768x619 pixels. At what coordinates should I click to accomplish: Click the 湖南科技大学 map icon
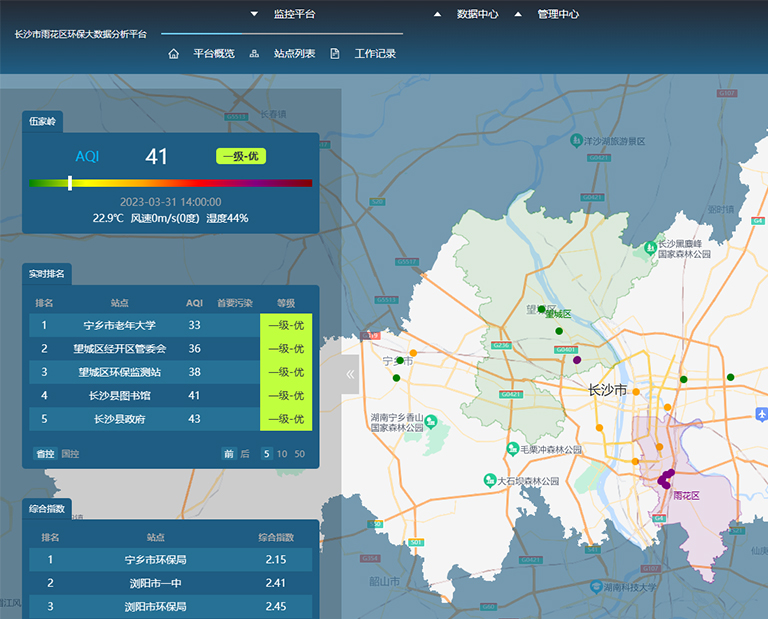pos(596,586)
